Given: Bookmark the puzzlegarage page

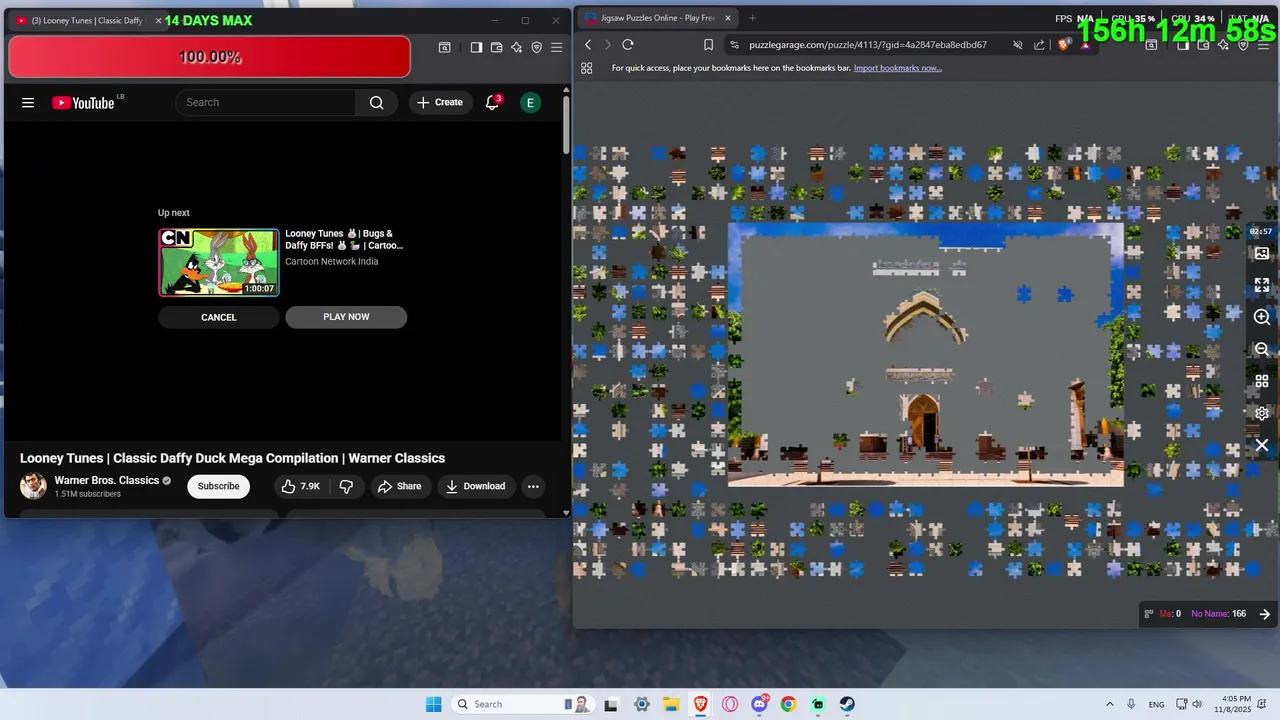Looking at the screenshot, I should pos(708,45).
